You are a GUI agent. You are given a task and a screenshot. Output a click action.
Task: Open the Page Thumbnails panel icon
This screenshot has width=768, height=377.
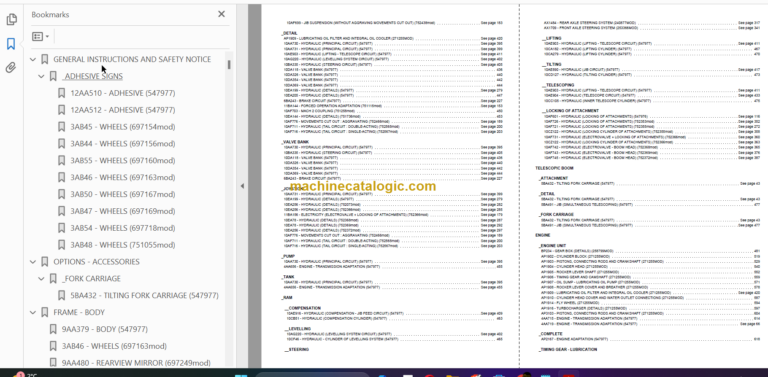[11, 20]
